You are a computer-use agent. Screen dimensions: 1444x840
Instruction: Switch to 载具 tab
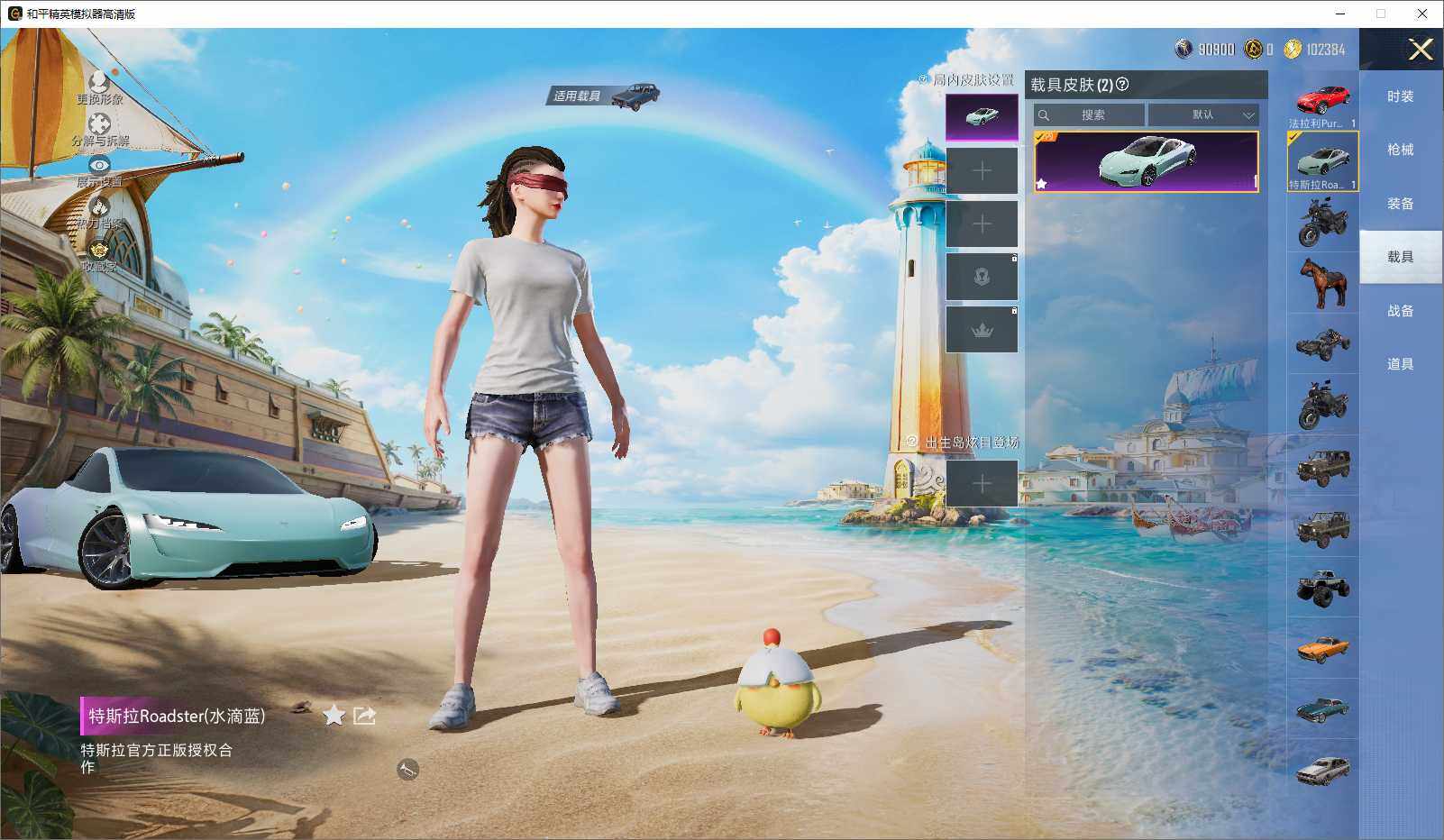1401,257
